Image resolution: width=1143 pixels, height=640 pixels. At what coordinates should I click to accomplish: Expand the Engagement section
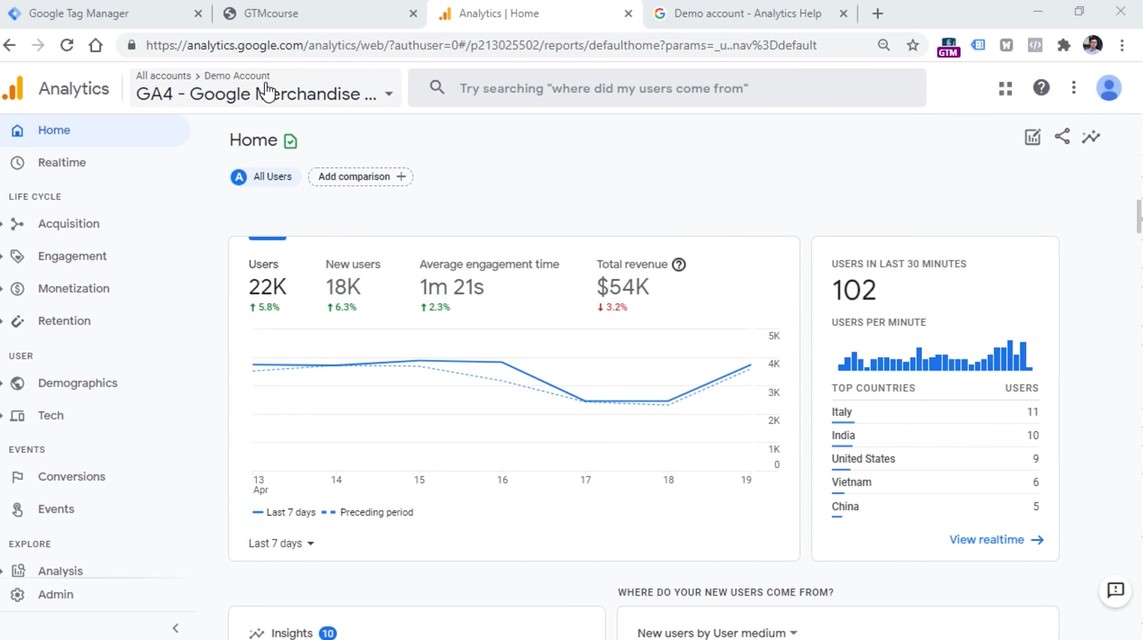[72, 256]
